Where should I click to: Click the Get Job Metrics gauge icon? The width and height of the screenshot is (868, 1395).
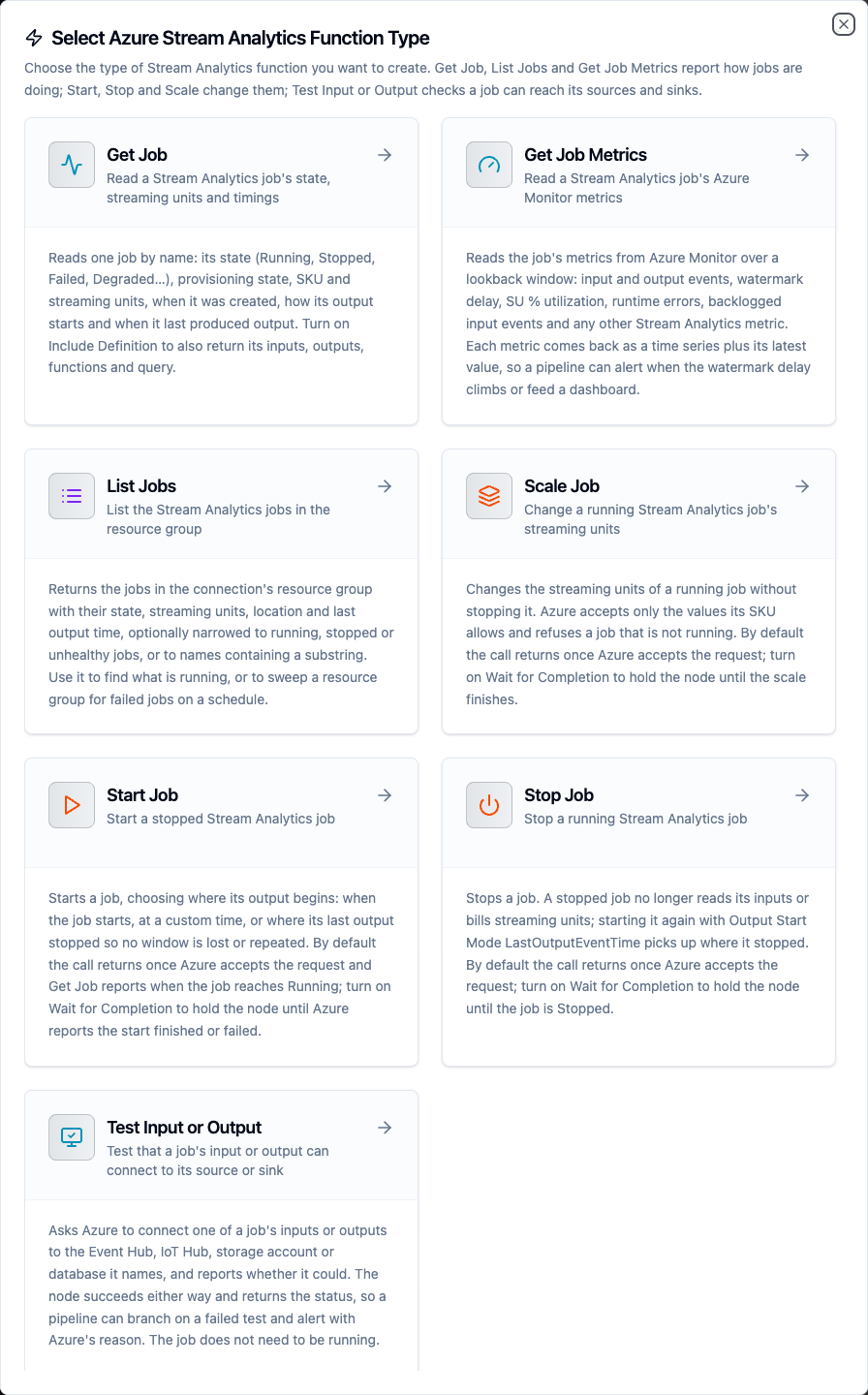489,165
